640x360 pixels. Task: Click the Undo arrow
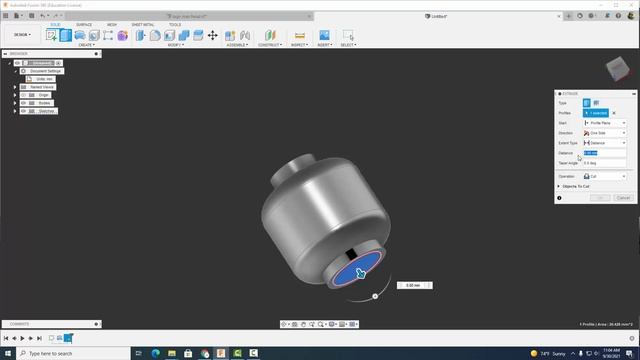[42, 16]
